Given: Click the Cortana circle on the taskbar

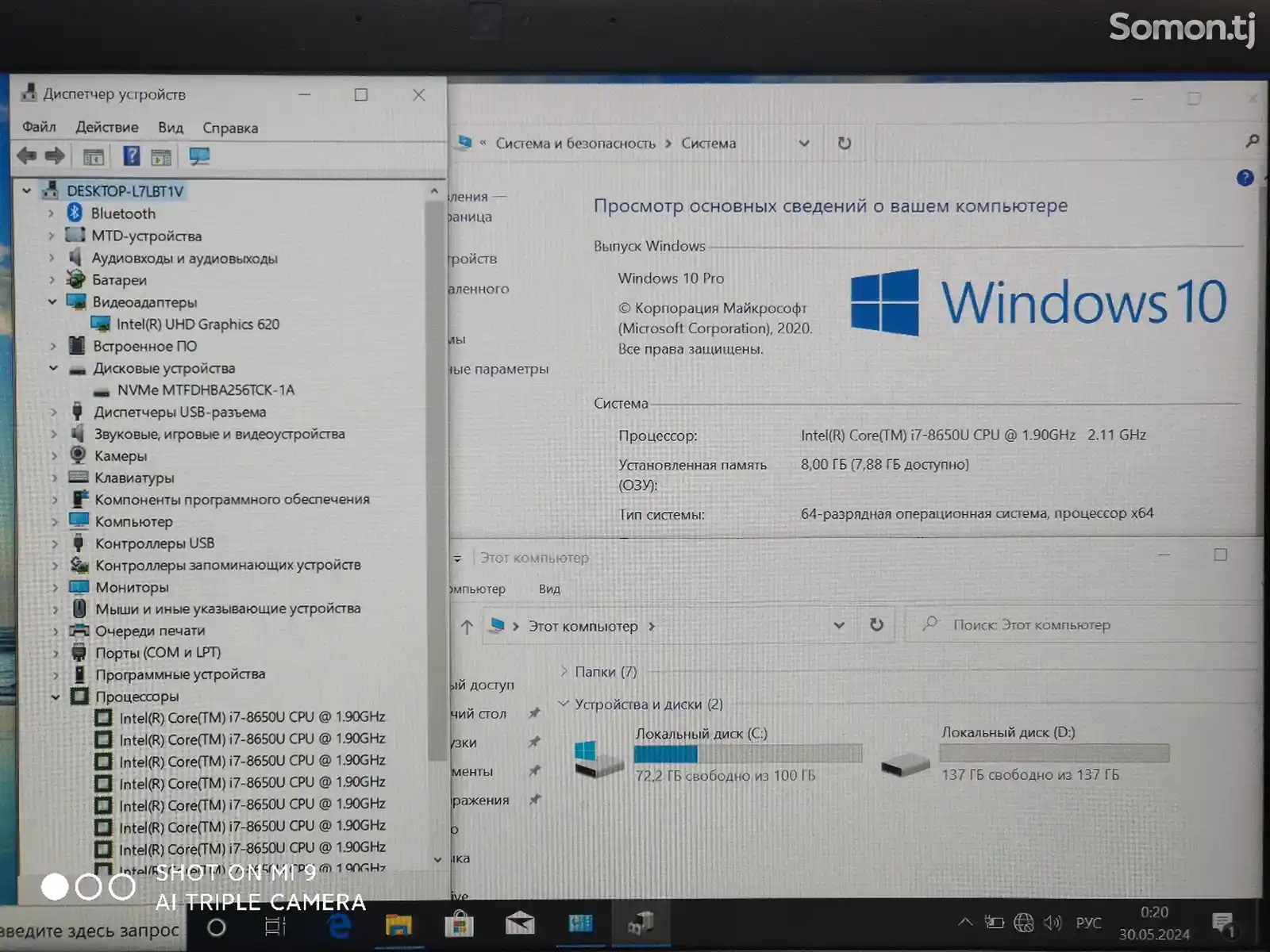Looking at the screenshot, I should pos(216,927).
